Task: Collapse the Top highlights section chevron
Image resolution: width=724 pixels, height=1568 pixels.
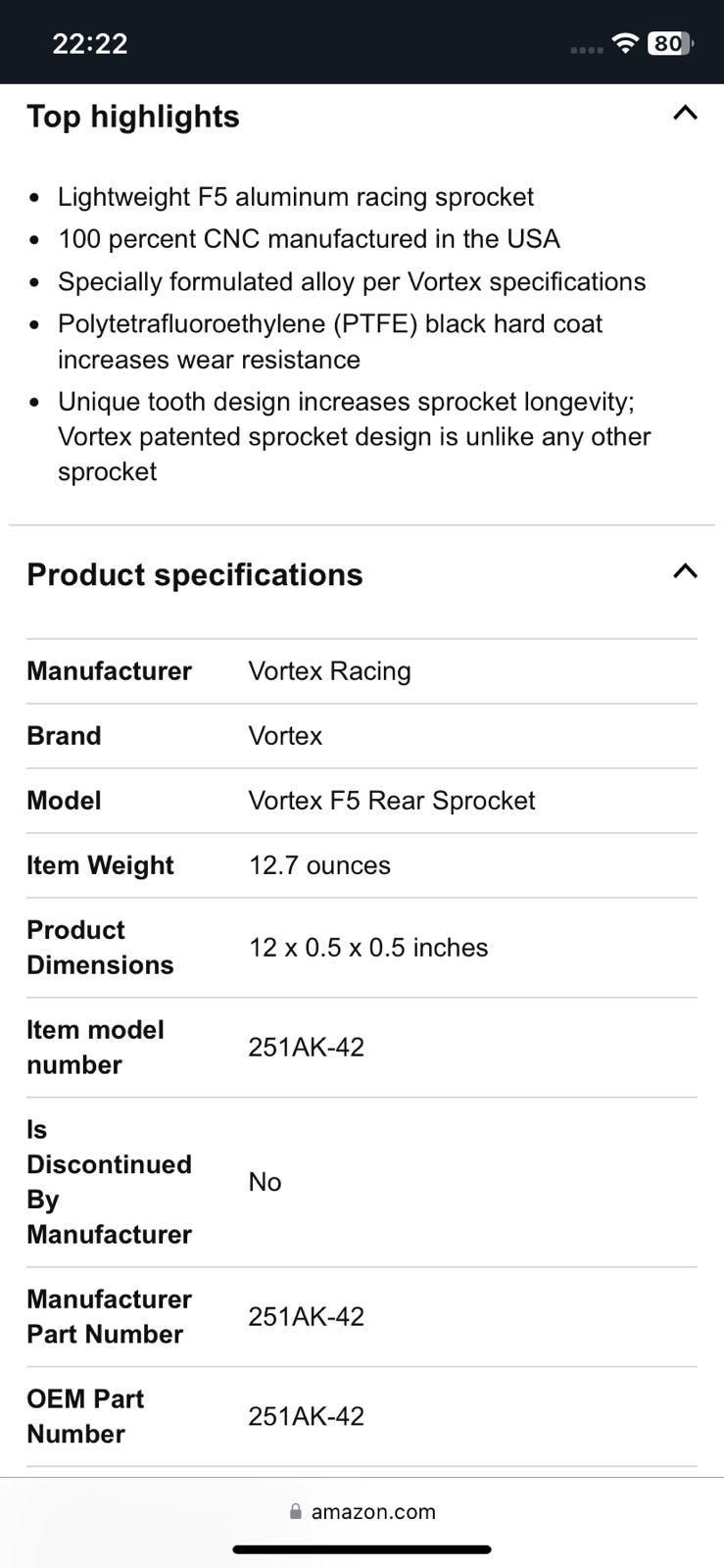Action: 685,114
